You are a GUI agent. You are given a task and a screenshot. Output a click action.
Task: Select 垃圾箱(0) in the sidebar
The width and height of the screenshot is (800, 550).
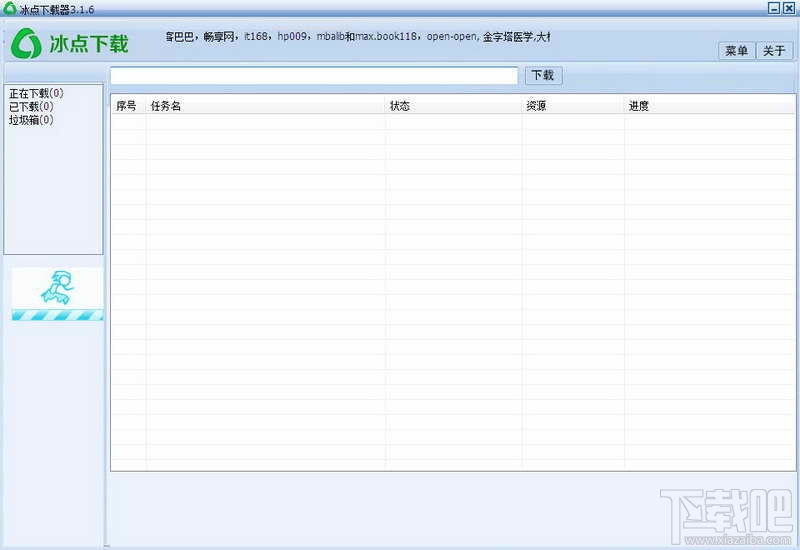pos(31,120)
